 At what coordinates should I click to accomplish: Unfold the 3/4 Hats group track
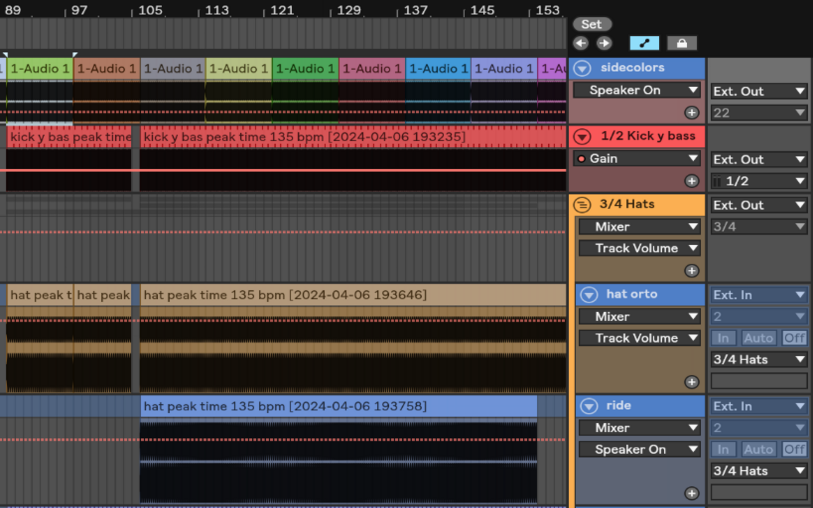[x=583, y=204]
